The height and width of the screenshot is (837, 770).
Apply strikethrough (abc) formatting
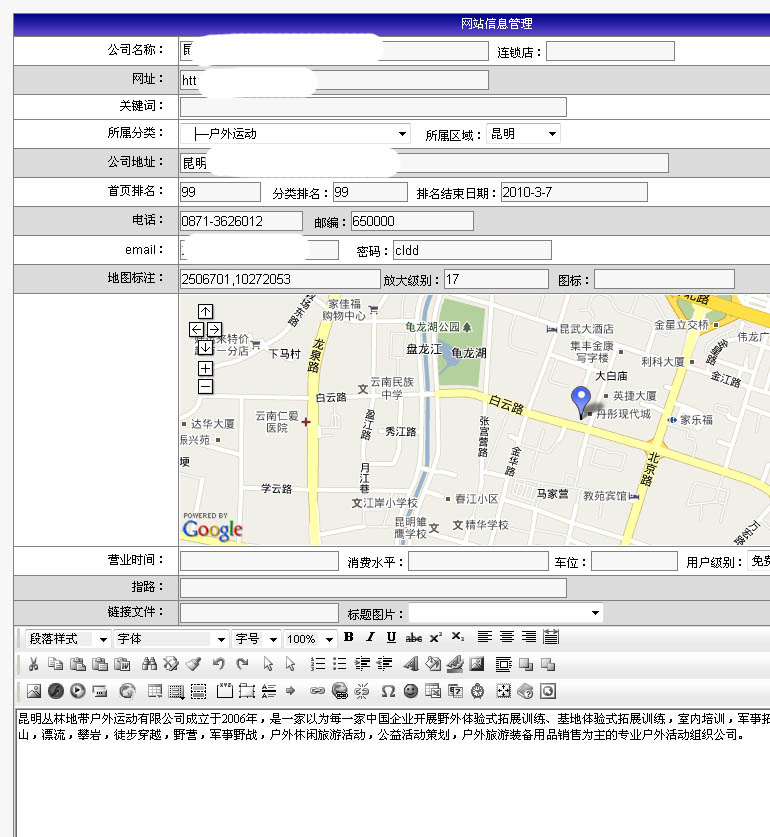(x=413, y=637)
